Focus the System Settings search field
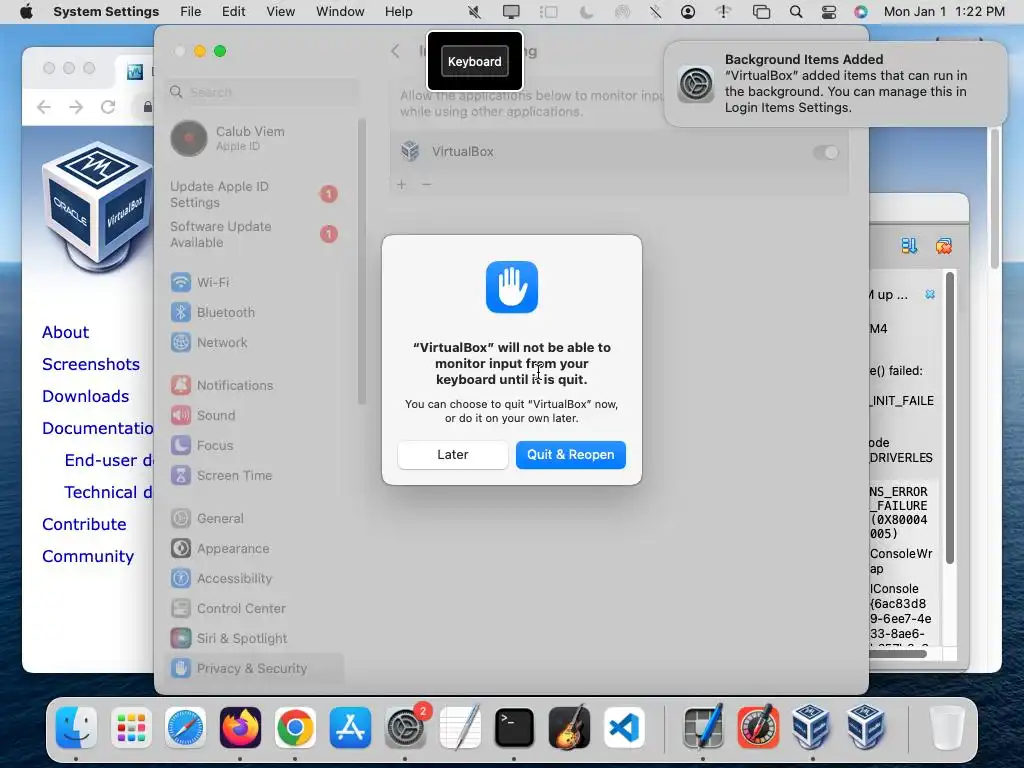The height and width of the screenshot is (768, 1024). coord(263,92)
